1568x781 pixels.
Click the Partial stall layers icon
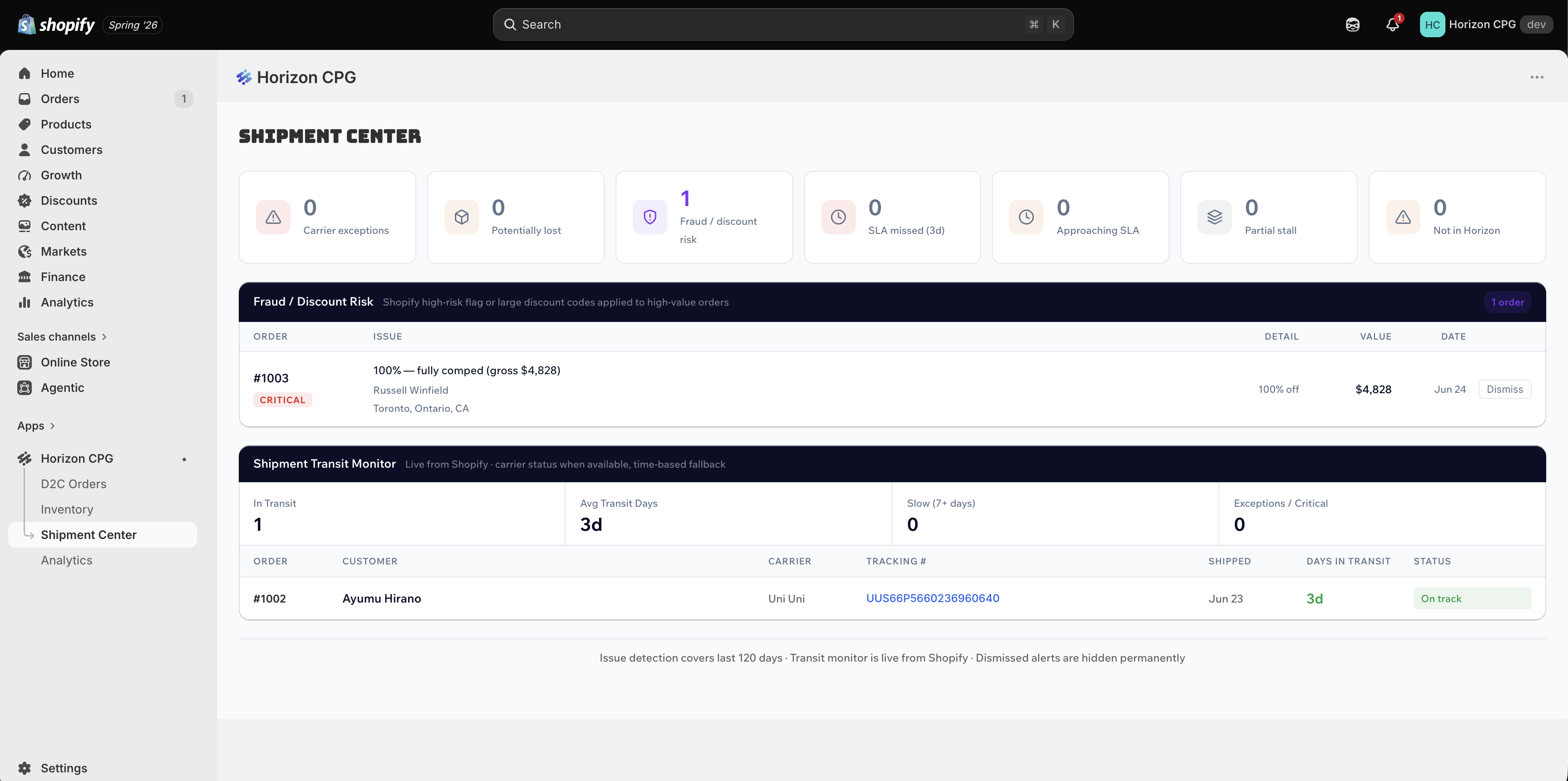pos(1215,217)
